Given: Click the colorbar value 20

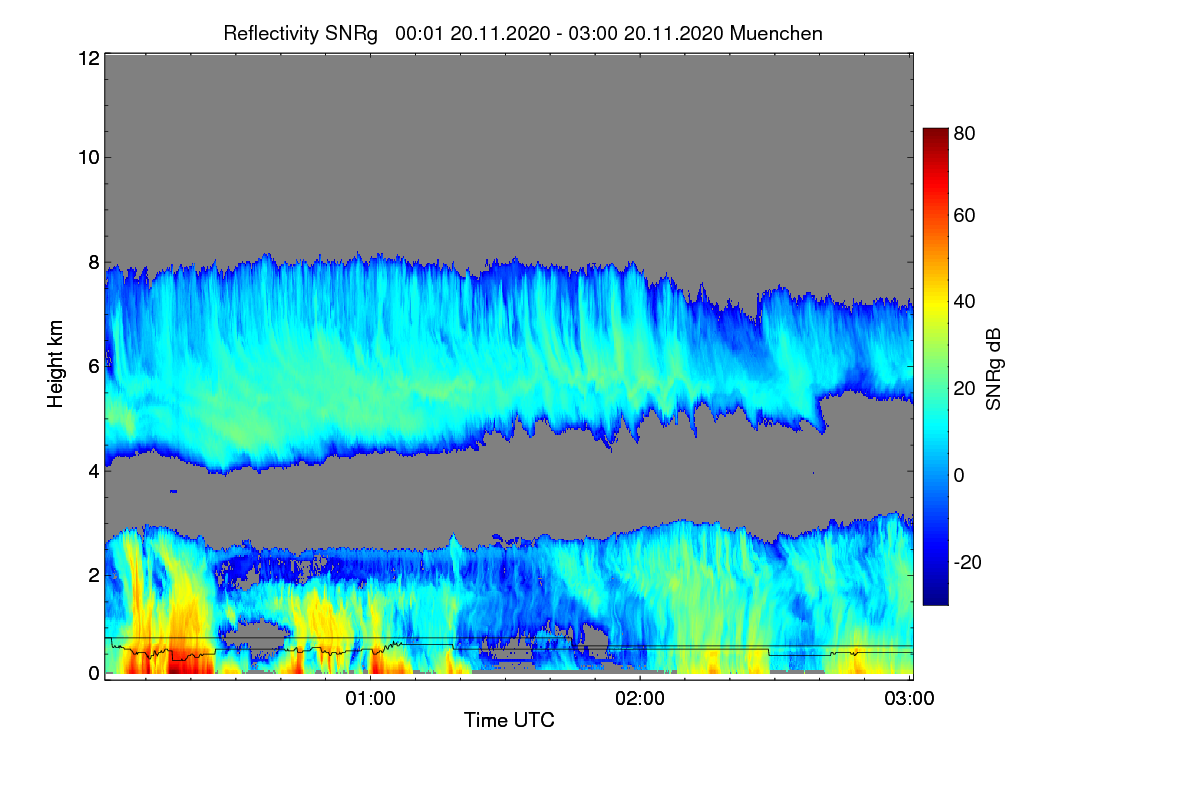Looking at the screenshot, I should tap(966, 388).
